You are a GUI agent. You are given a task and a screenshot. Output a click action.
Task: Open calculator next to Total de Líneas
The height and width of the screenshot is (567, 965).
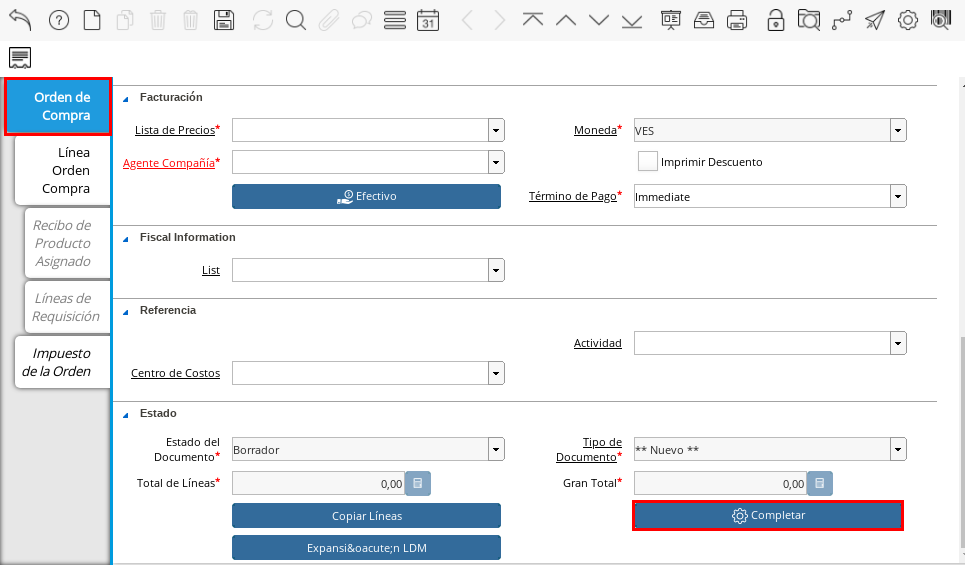tap(418, 483)
